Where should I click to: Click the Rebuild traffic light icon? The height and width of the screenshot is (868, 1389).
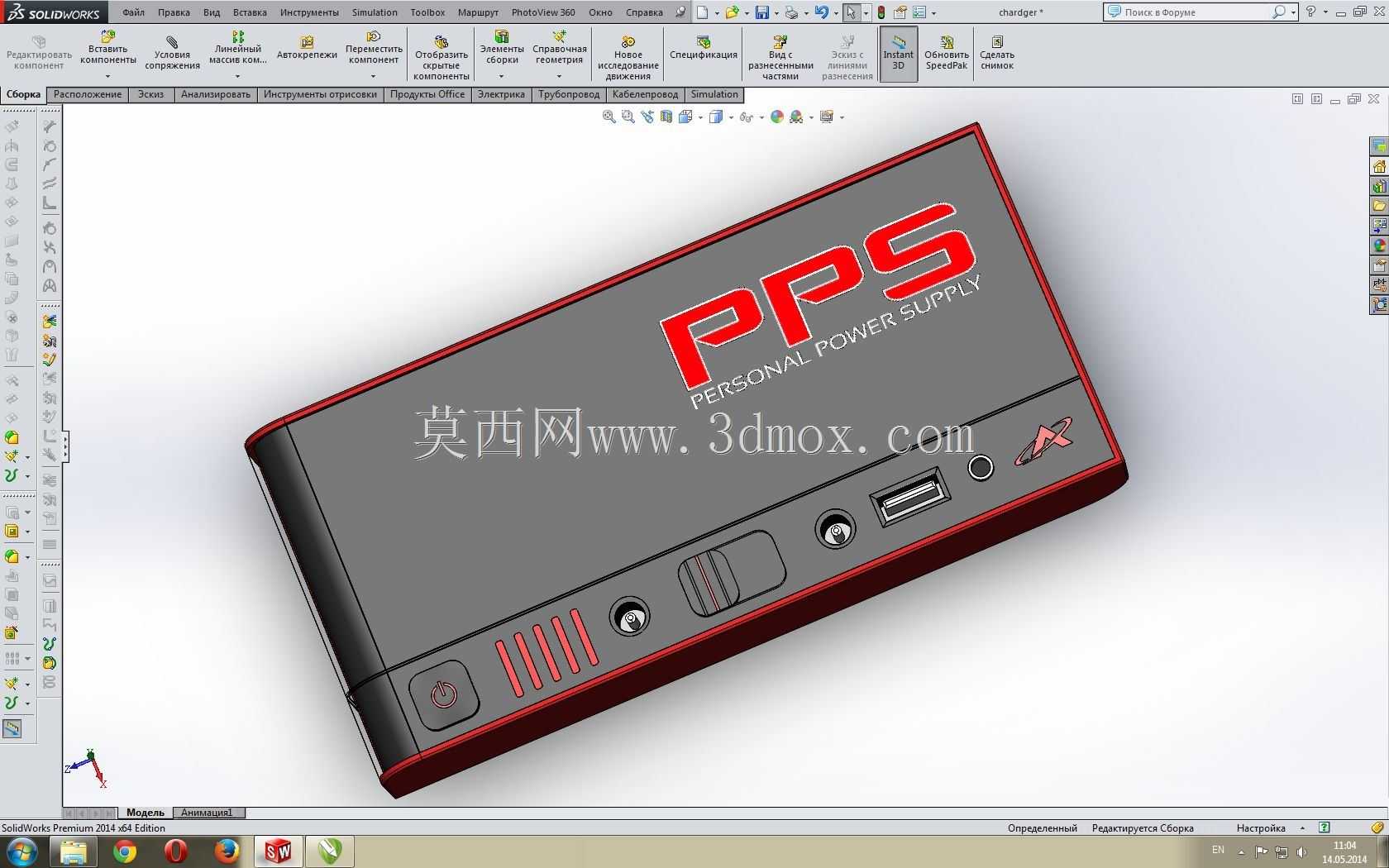coord(881,12)
